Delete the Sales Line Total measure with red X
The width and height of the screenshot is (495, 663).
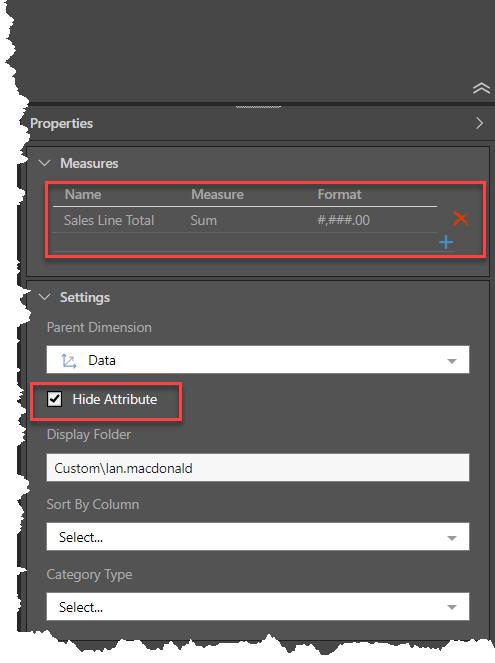460,219
